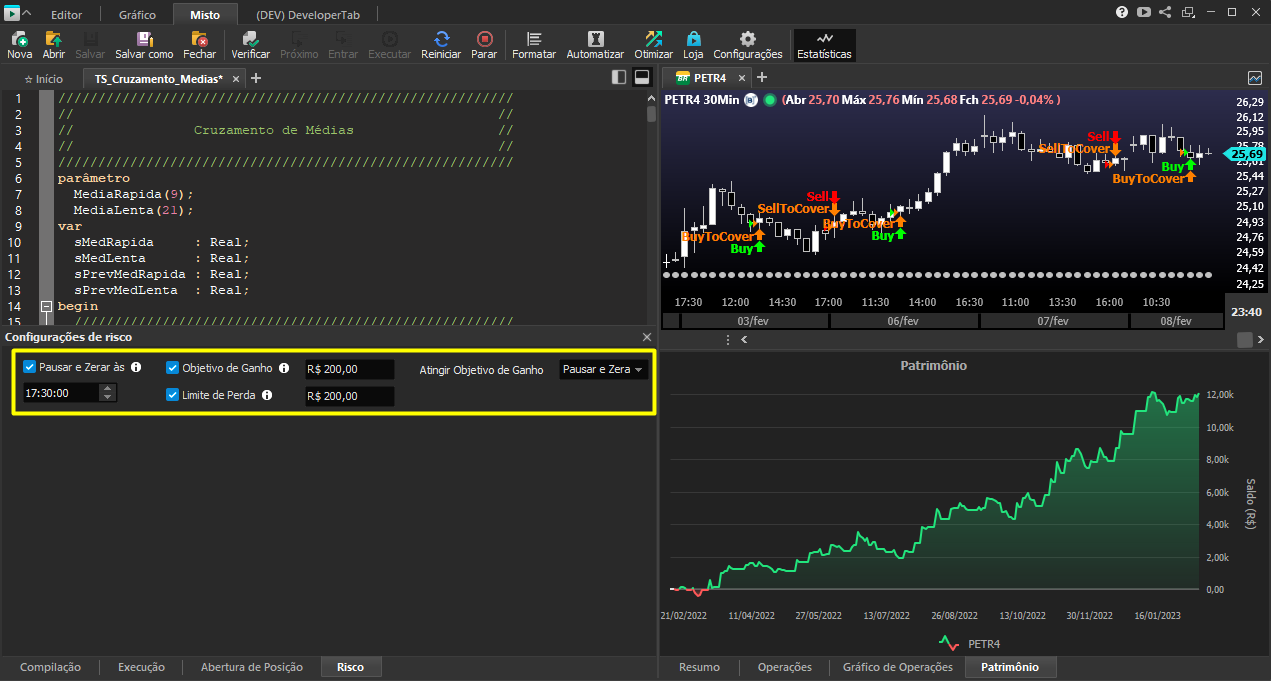
Task: Click the 03/fev date bar on chart
Action: [x=752, y=321]
